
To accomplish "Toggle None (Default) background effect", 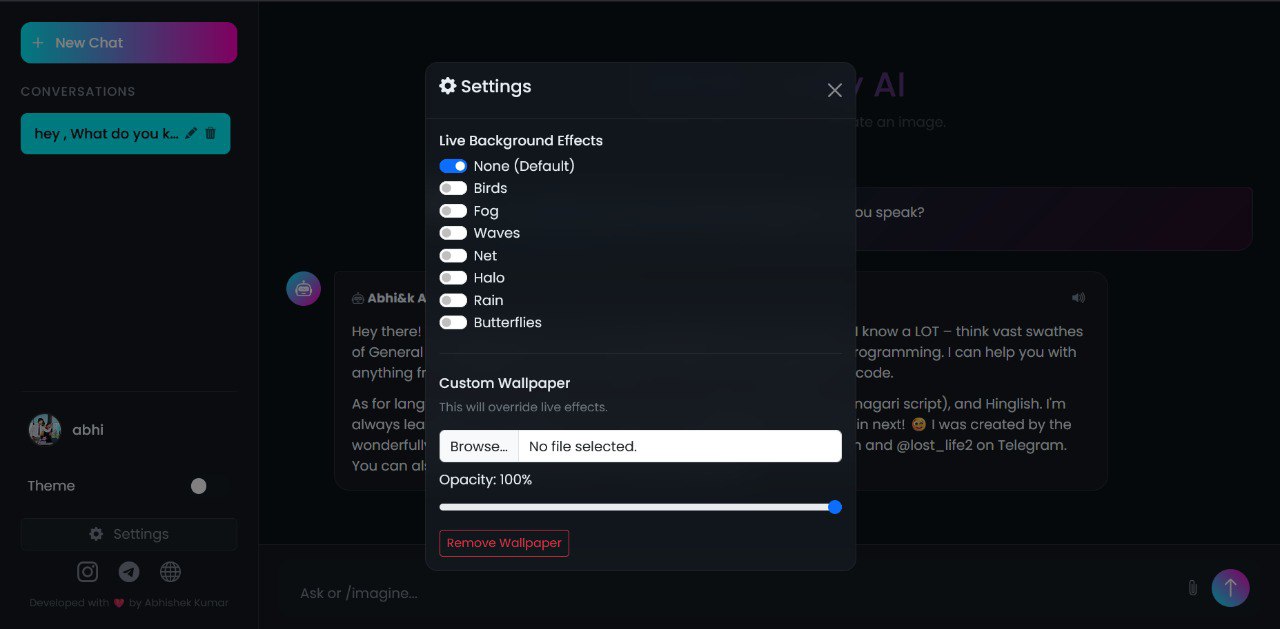I will tap(453, 166).
